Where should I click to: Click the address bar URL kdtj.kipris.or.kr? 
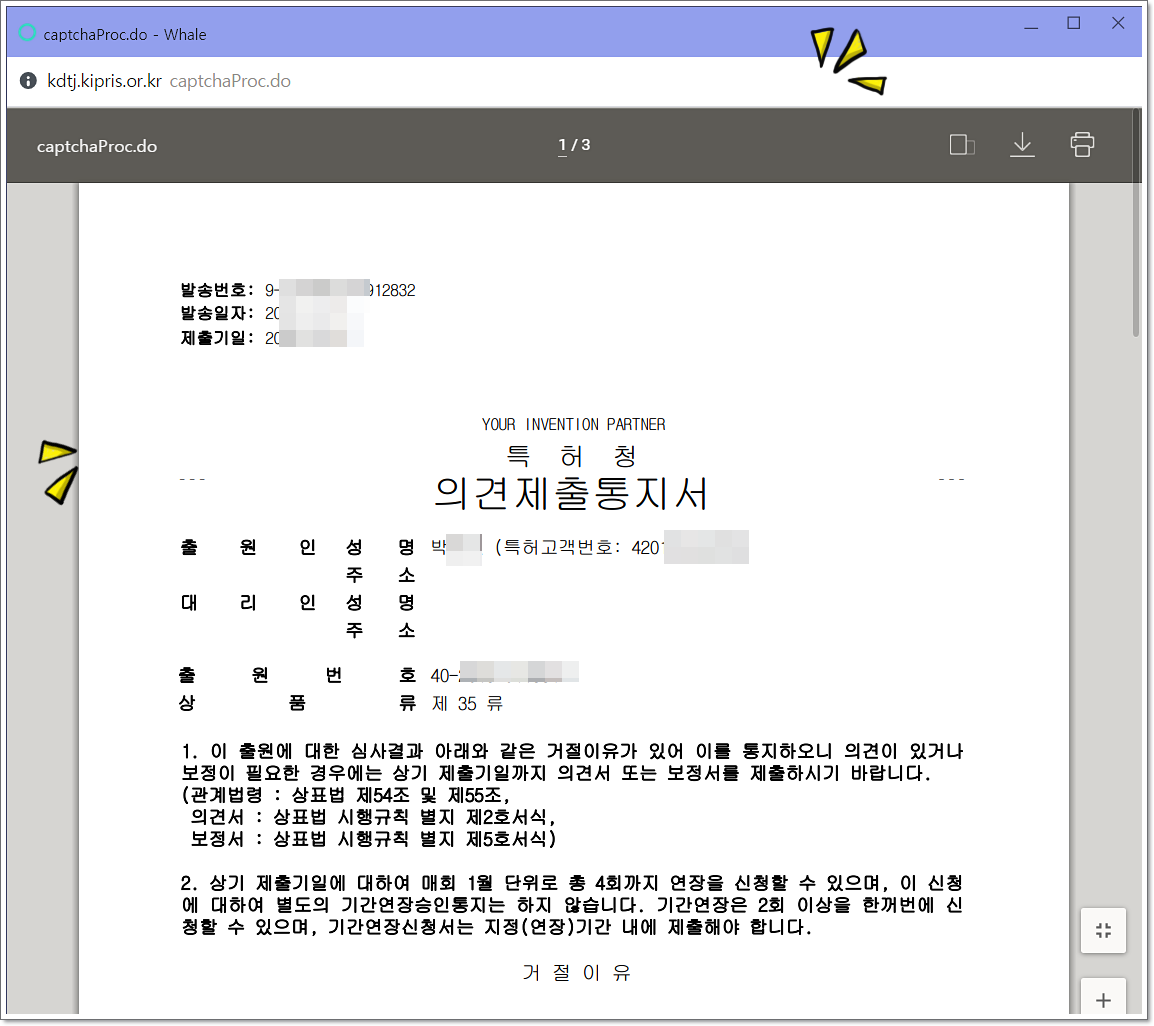click(104, 81)
